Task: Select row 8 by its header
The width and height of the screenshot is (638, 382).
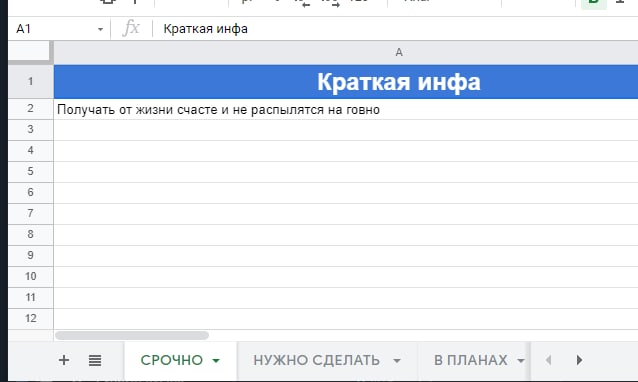Action: coord(31,235)
